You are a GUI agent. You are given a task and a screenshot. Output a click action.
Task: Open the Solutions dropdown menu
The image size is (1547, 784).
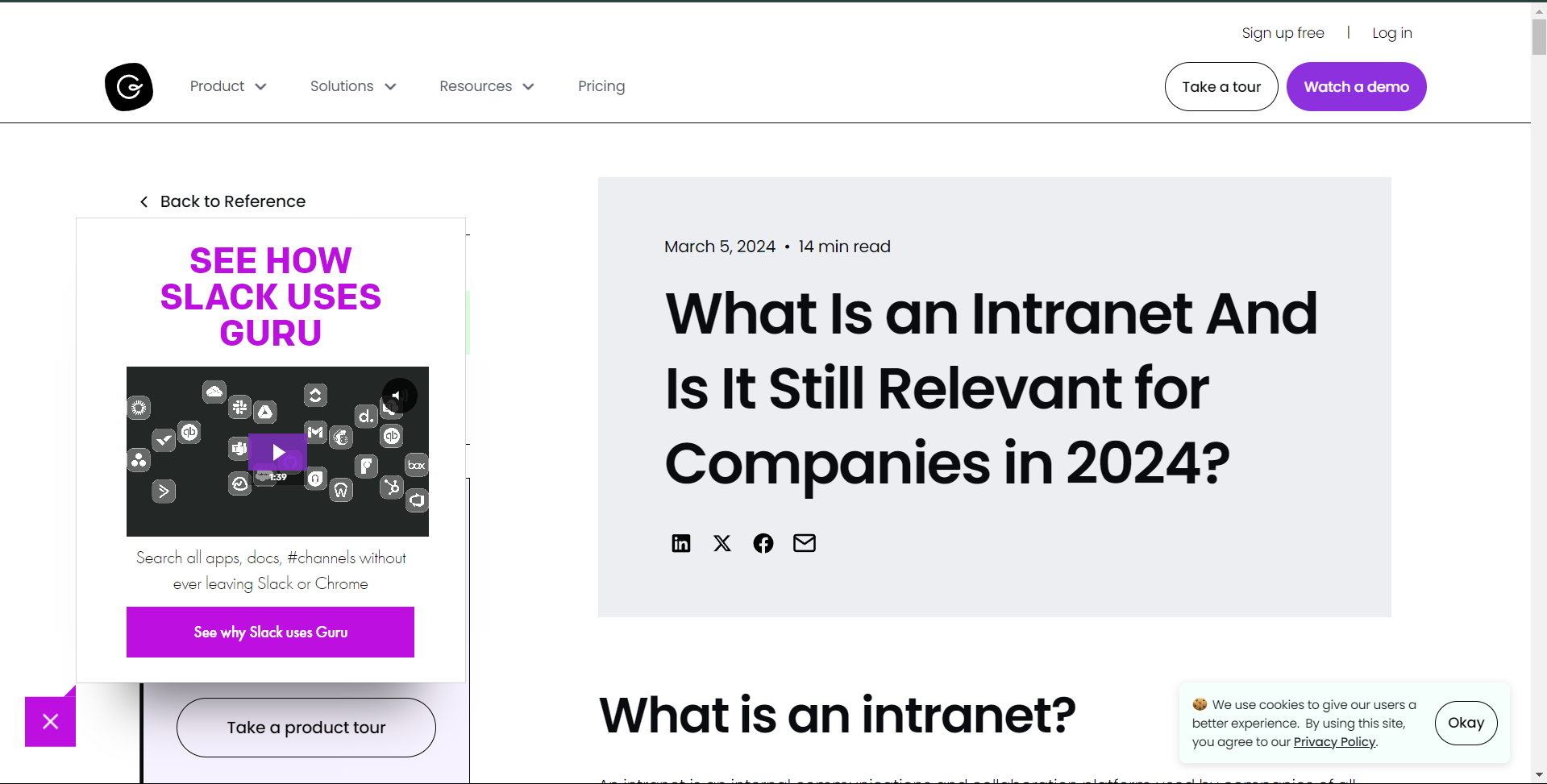point(353,86)
